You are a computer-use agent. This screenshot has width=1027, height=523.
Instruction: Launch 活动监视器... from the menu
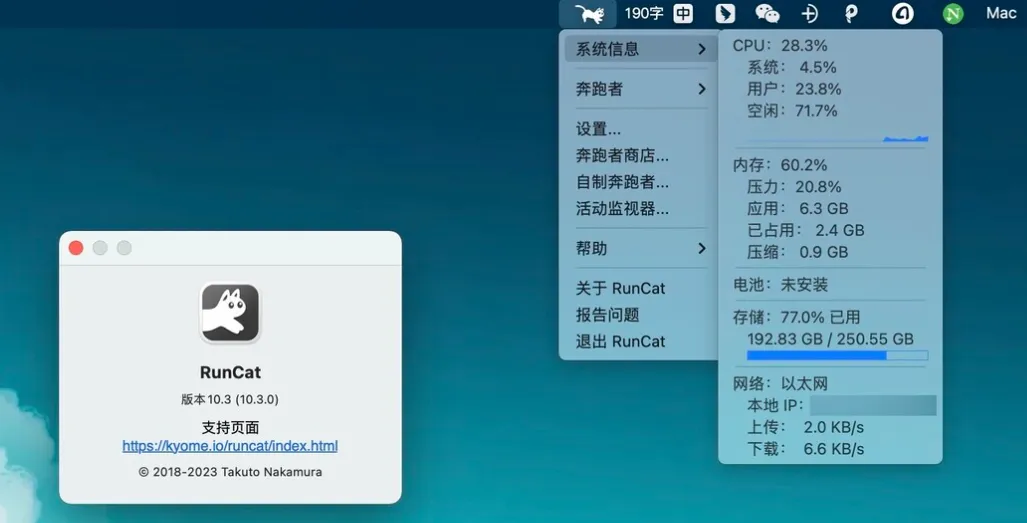(x=622, y=209)
